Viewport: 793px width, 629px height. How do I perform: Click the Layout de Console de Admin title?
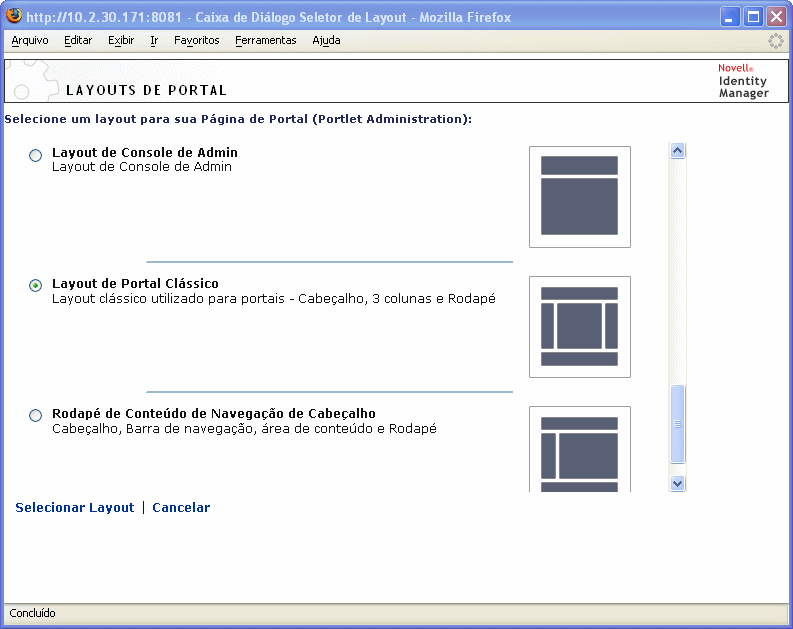click(145, 152)
